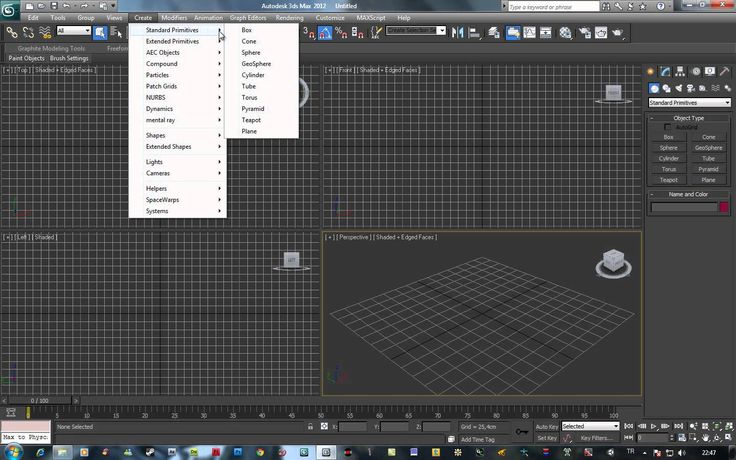Select the Lights category icon
Viewport: 736px width, 460px height.
point(679,88)
